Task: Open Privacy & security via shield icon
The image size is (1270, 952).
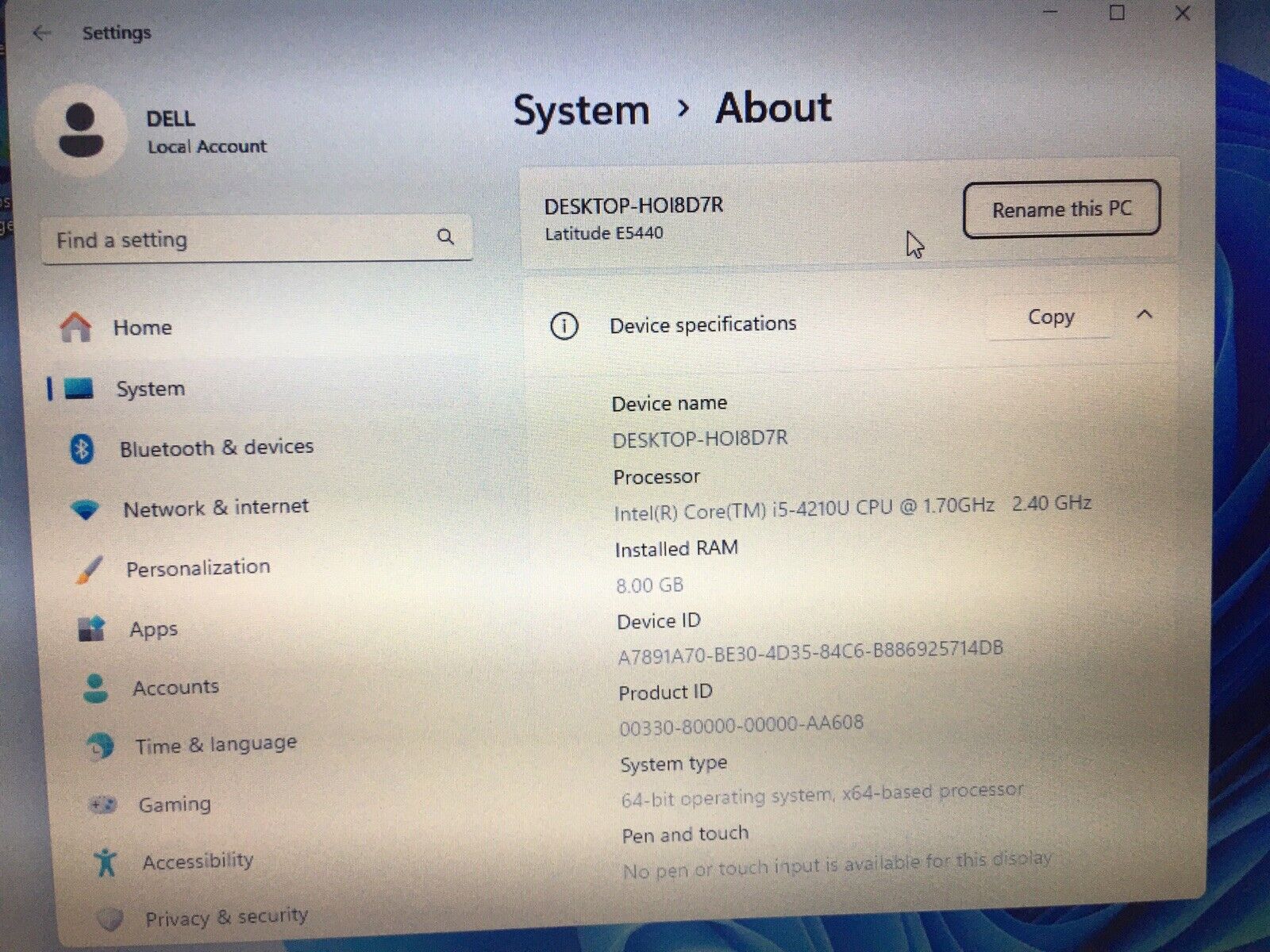Action: (110, 919)
